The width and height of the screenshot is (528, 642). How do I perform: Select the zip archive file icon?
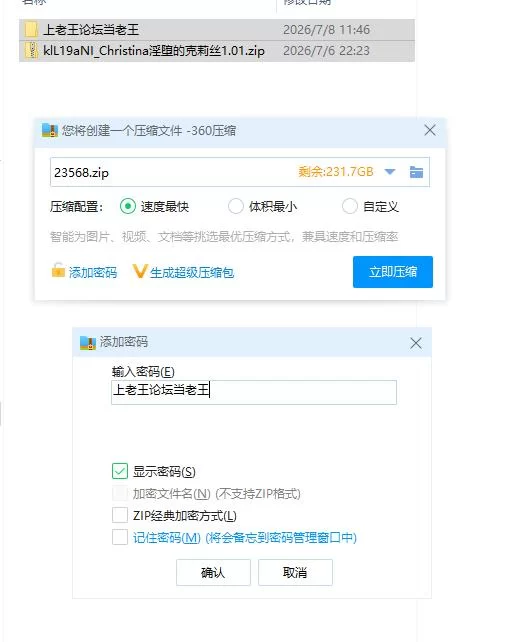click(x=32, y=50)
